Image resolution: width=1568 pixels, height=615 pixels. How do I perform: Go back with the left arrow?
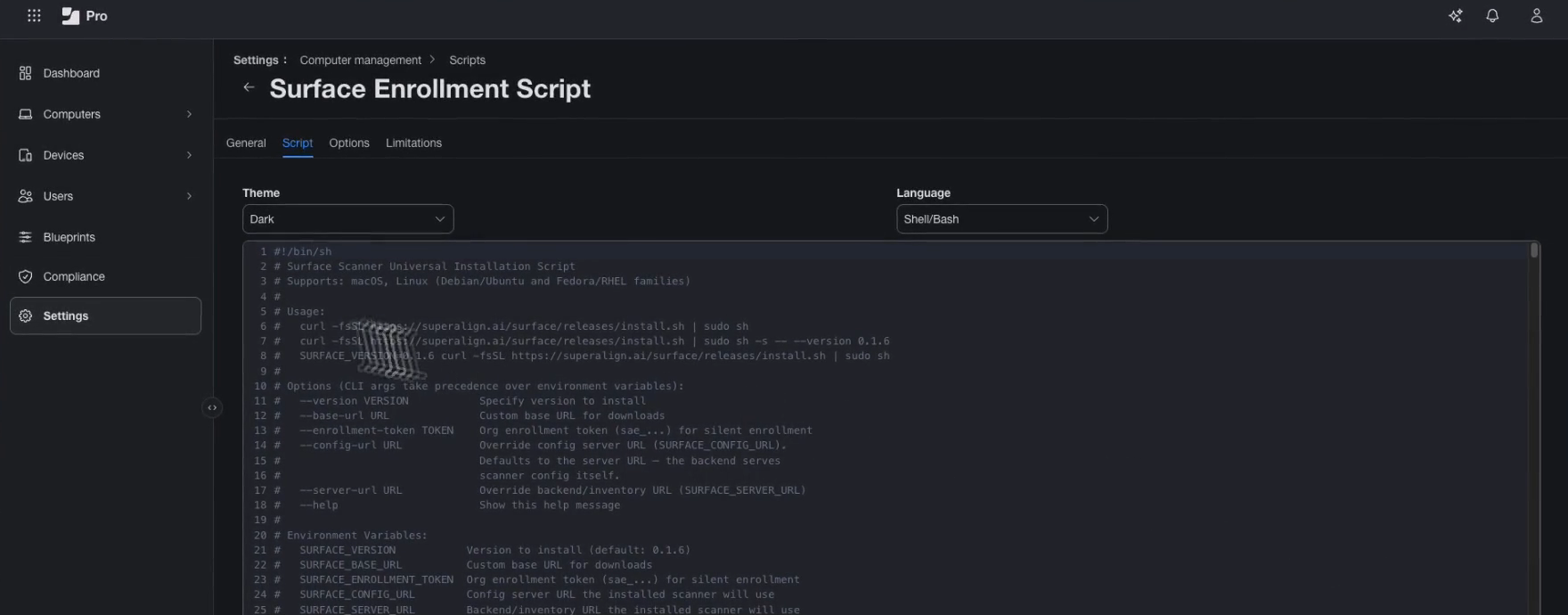(249, 87)
